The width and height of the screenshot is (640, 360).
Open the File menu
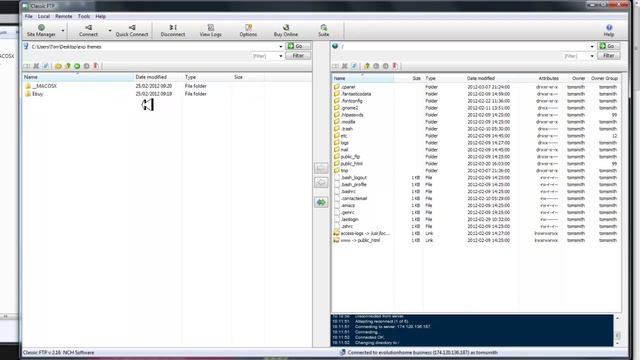(x=29, y=16)
